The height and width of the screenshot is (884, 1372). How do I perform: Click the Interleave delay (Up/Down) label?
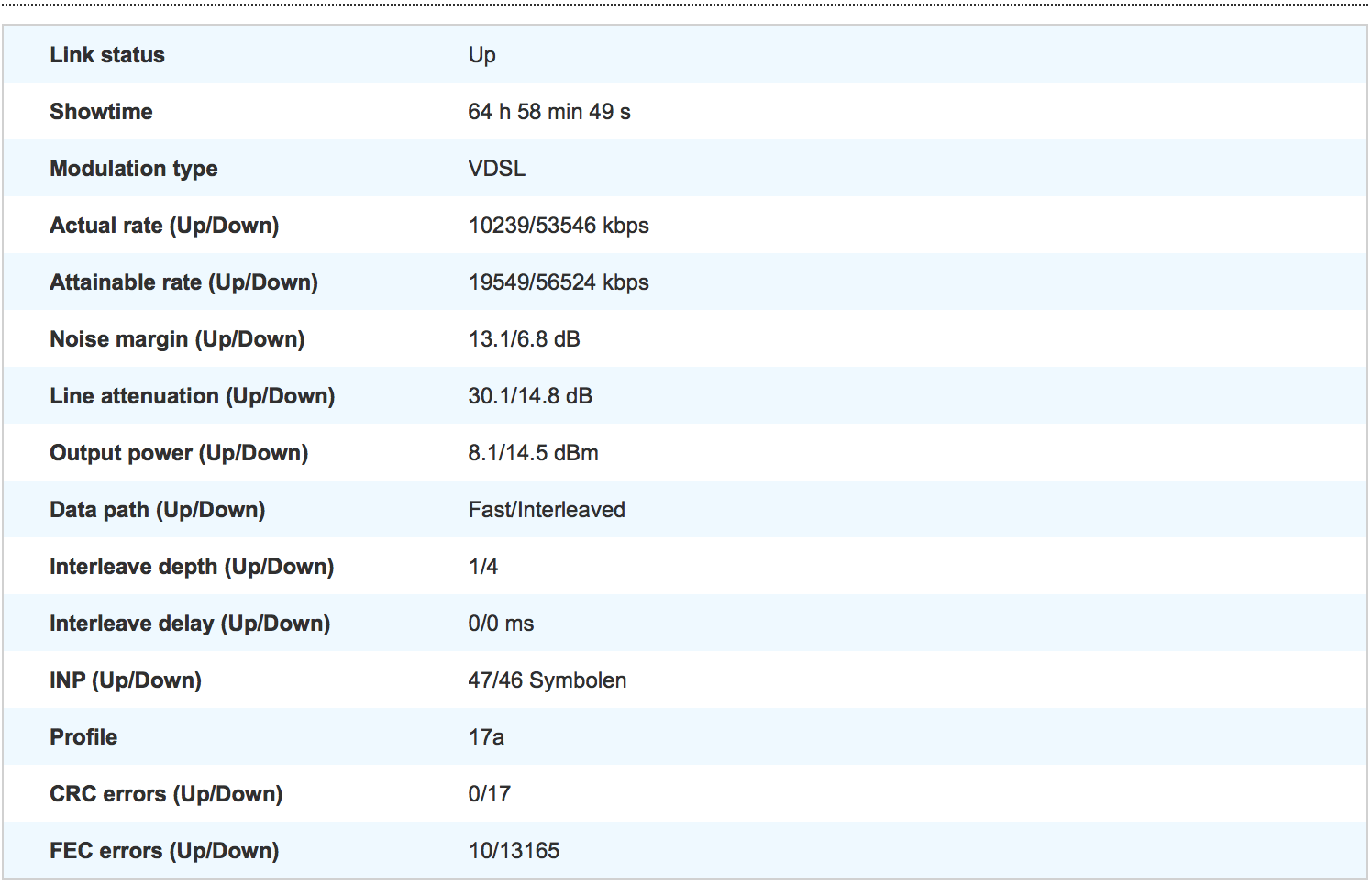click(x=190, y=624)
